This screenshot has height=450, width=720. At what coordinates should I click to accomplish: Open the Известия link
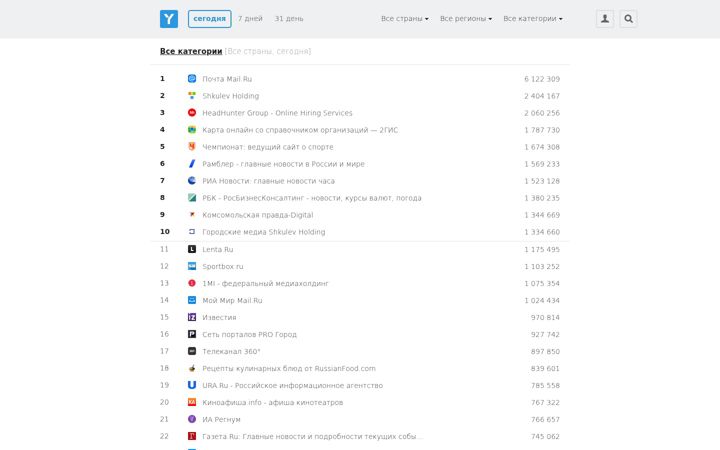tap(219, 317)
